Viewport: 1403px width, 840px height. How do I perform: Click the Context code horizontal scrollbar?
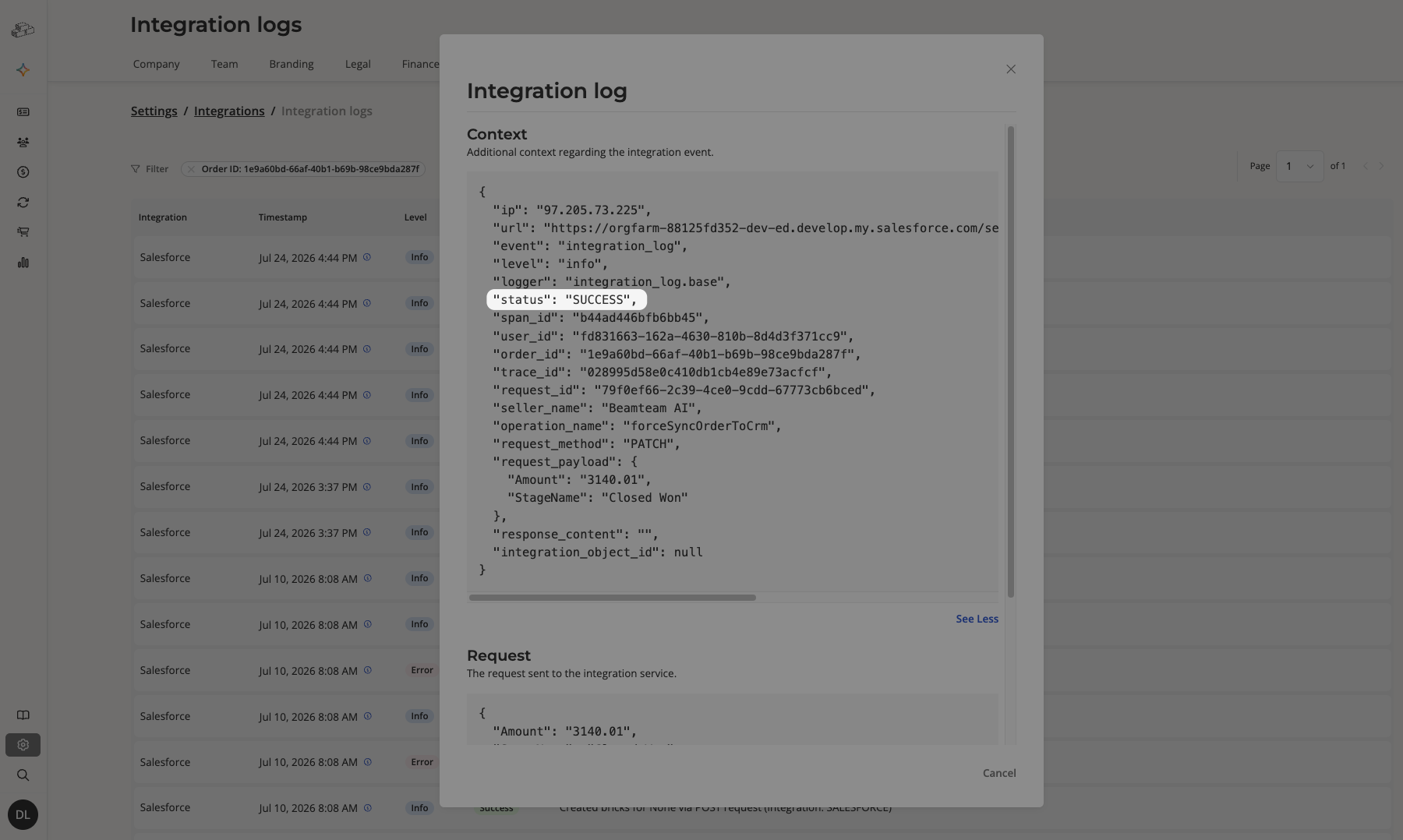click(x=613, y=598)
